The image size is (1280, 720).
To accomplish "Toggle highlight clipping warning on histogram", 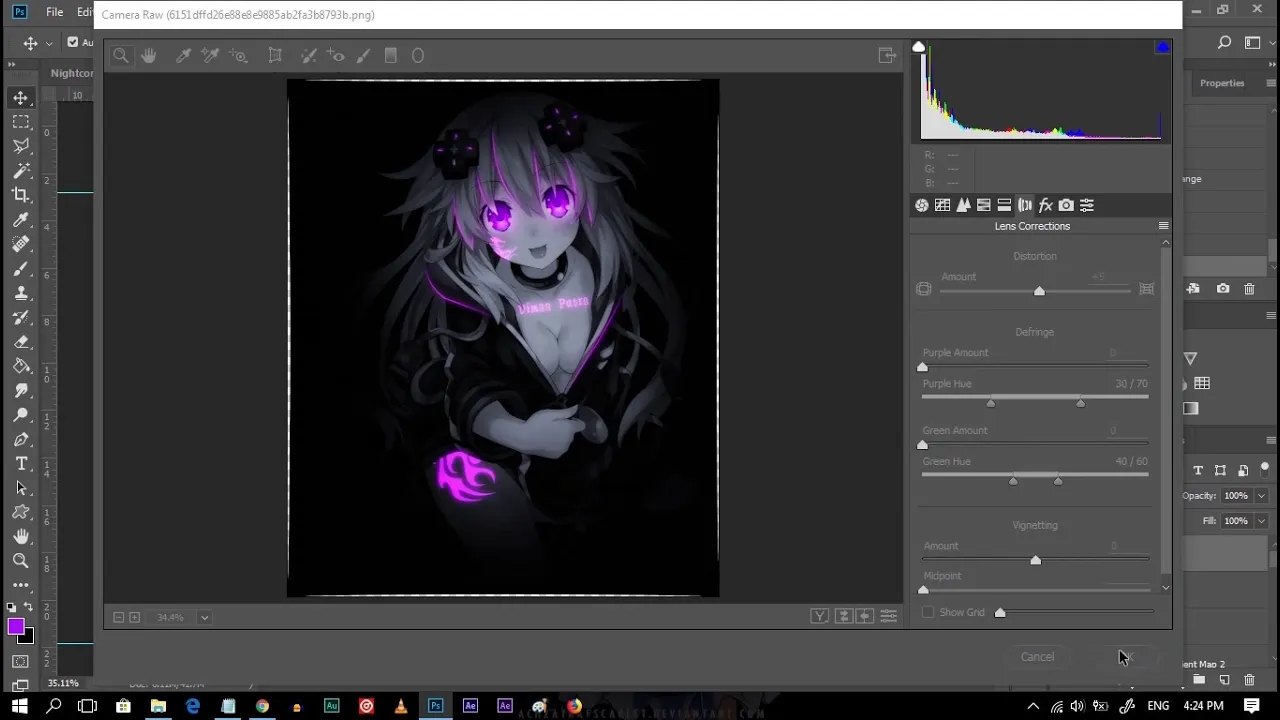I will 1162,47.
